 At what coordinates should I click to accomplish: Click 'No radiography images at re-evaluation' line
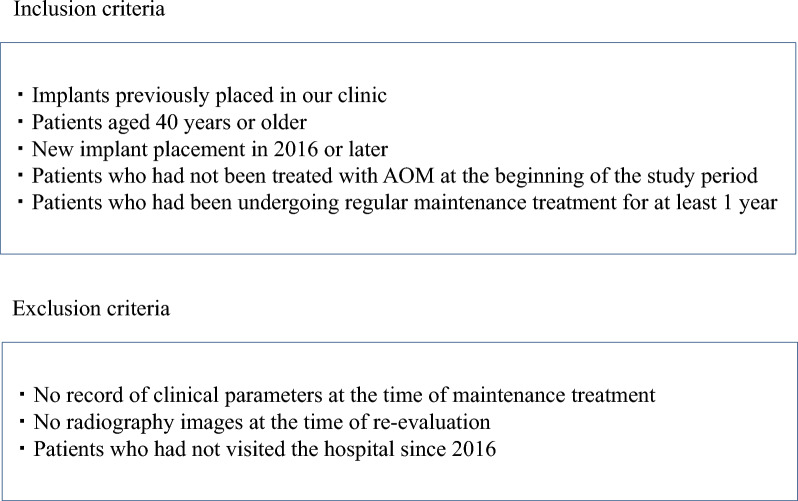(x=262, y=422)
